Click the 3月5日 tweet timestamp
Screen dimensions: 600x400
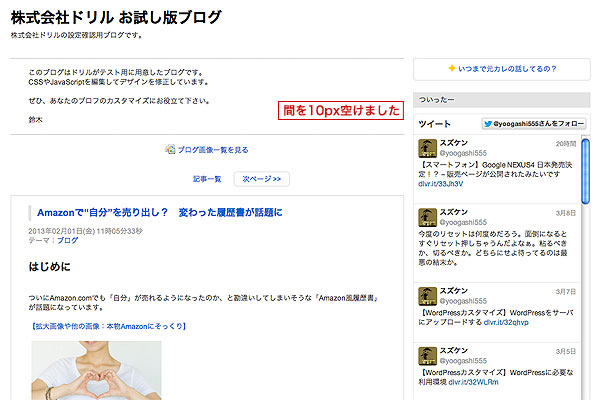[566, 351]
